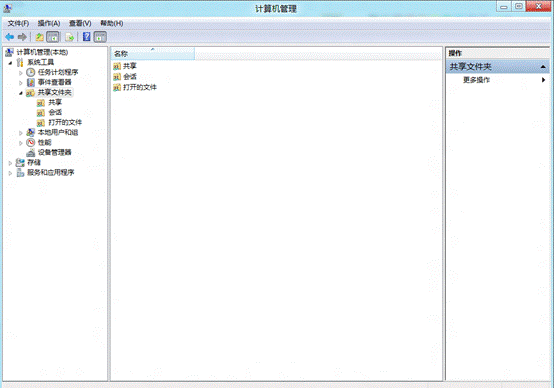Screen dimensions: 554x388
Task: Click the 会话 icon in center list
Action: pyautogui.click(x=117, y=77)
